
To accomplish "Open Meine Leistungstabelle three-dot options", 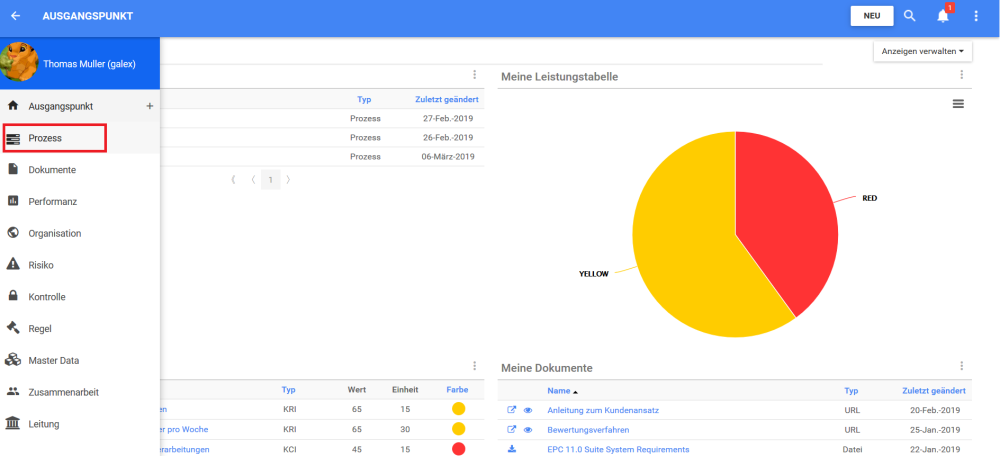I will coord(961,75).
